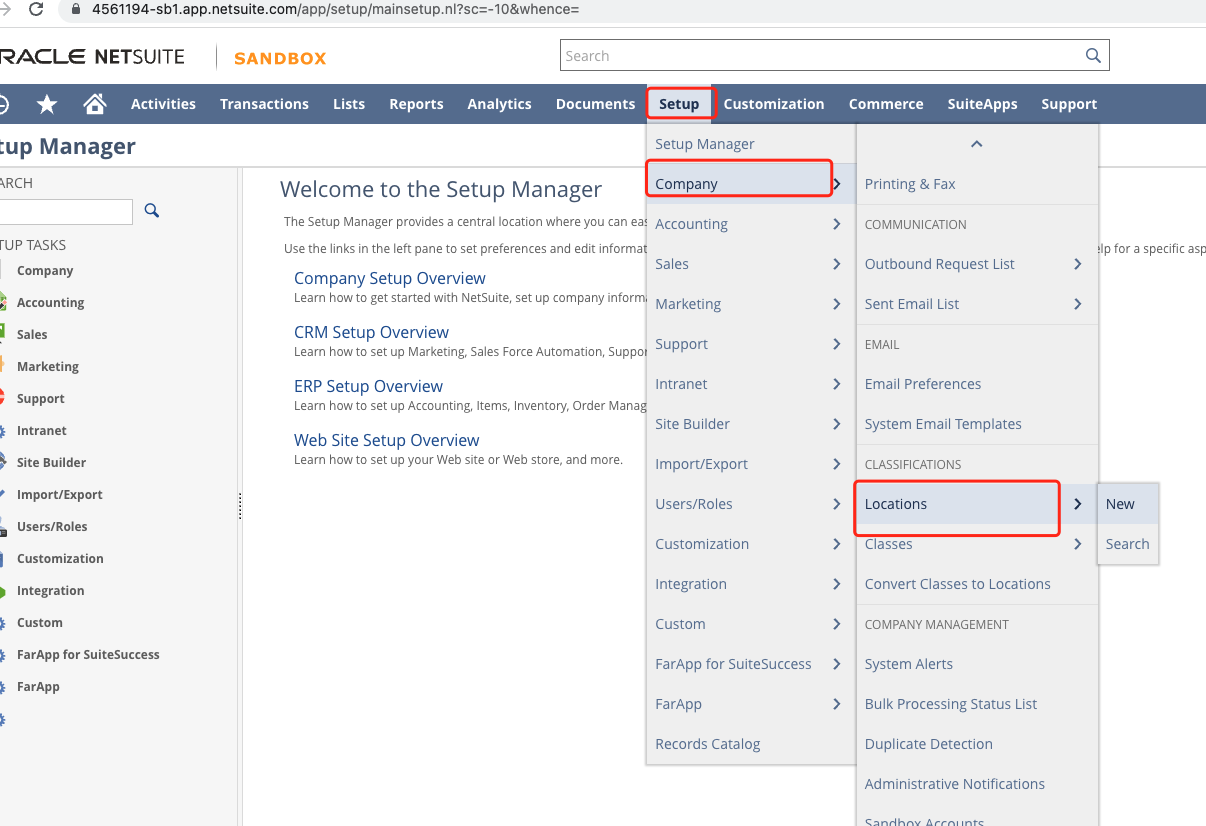The height and width of the screenshot is (826, 1206).
Task: Click the sidebar splitter handle
Action: [240, 505]
